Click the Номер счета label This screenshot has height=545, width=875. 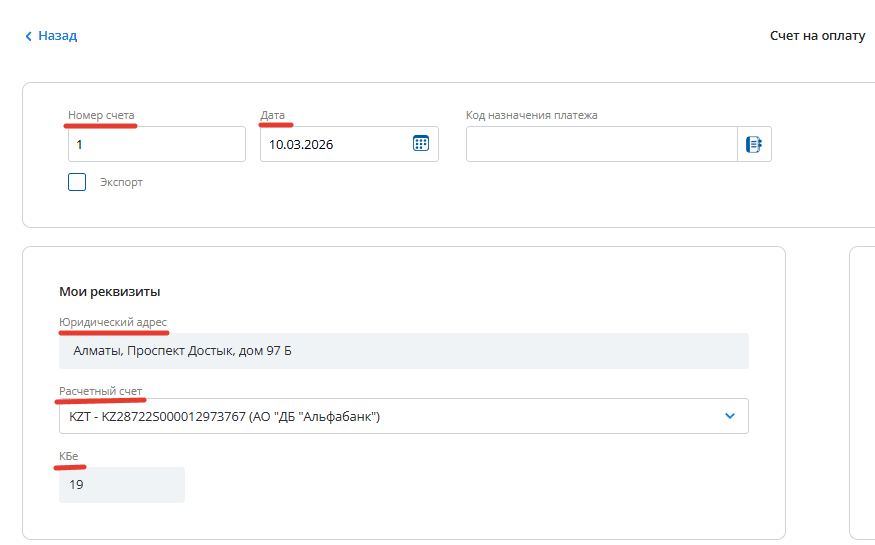pos(101,115)
